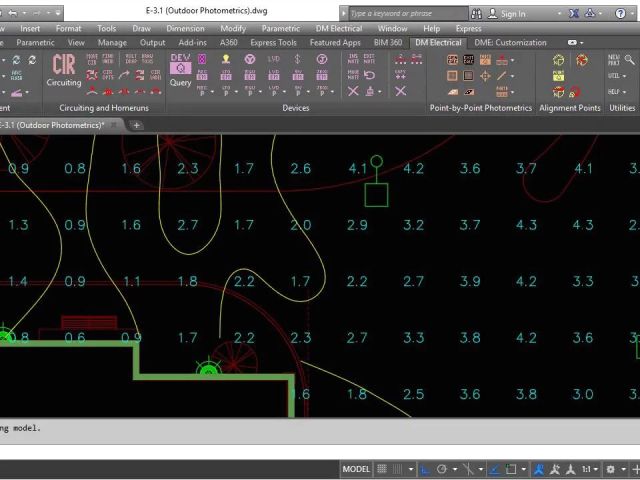The height and width of the screenshot is (480, 640).
Task: Click the large CIR Circuiting icon
Action: coord(64,69)
